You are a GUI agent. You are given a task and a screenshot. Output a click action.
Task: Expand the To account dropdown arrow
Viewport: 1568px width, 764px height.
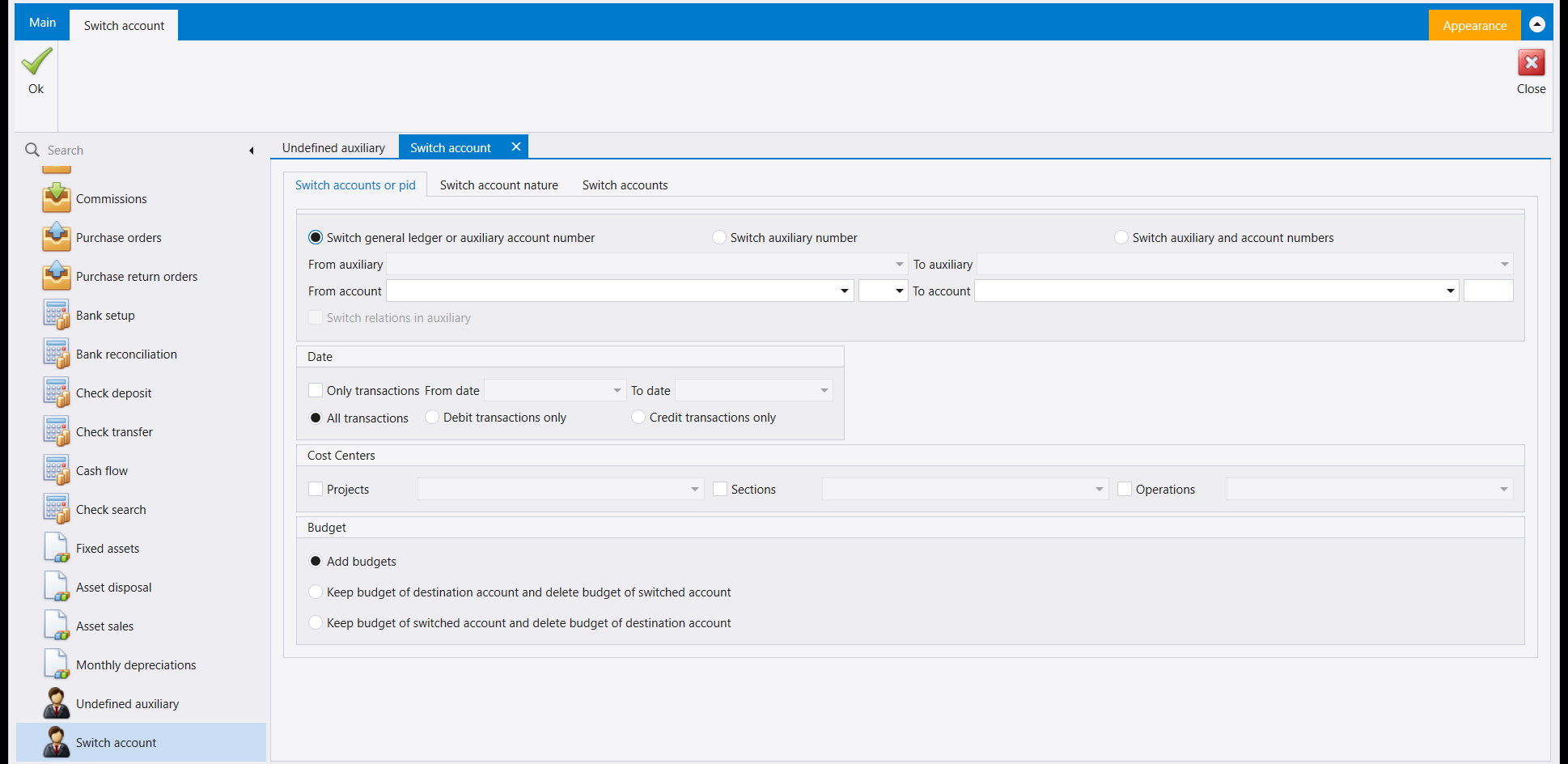(x=1451, y=291)
